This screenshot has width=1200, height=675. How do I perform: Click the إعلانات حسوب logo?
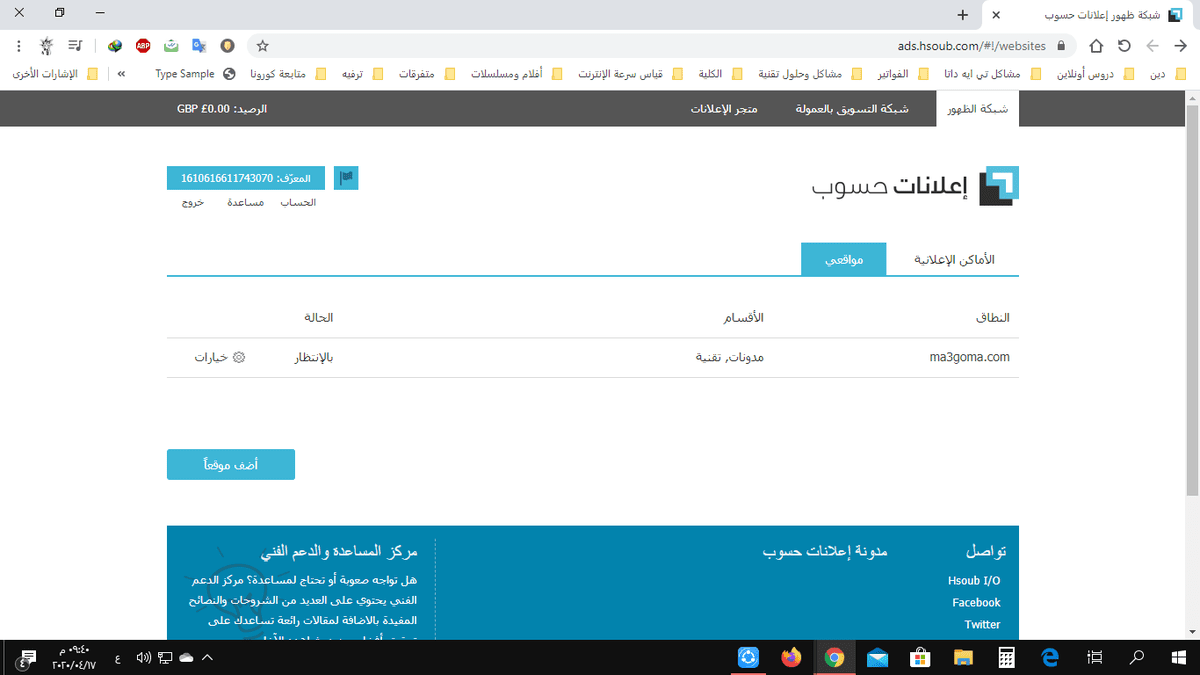(x=914, y=186)
